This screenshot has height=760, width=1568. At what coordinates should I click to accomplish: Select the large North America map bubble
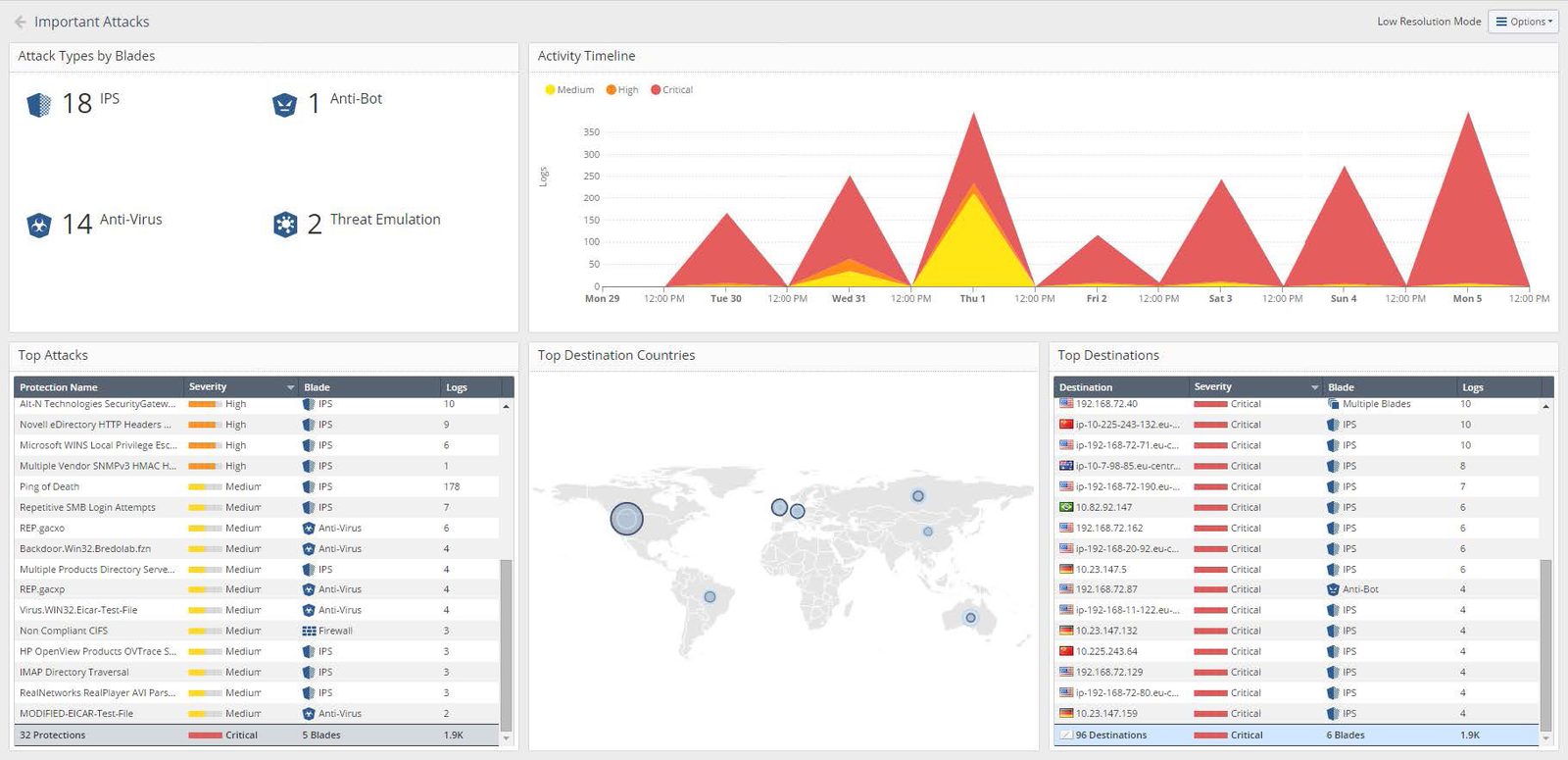click(627, 518)
